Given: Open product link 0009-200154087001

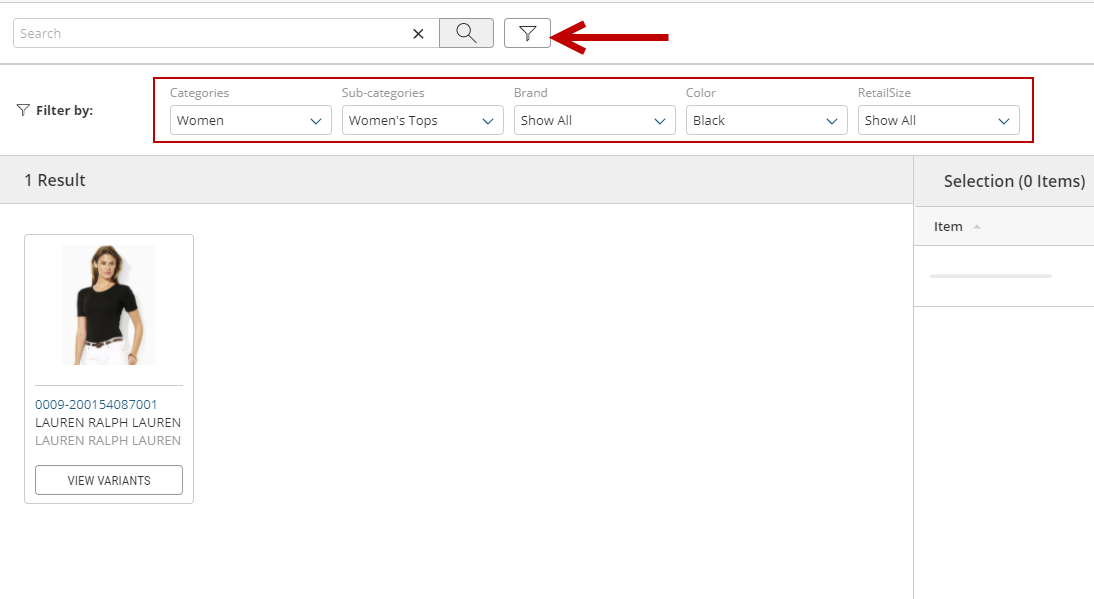Looking at the screenshot, I should point(96,404).
